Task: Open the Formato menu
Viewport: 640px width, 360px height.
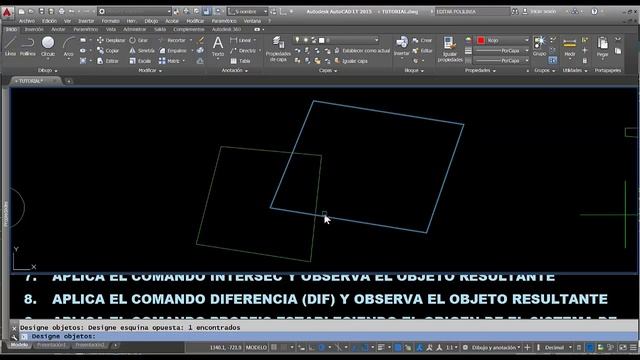Action: [x=110, y=21]
